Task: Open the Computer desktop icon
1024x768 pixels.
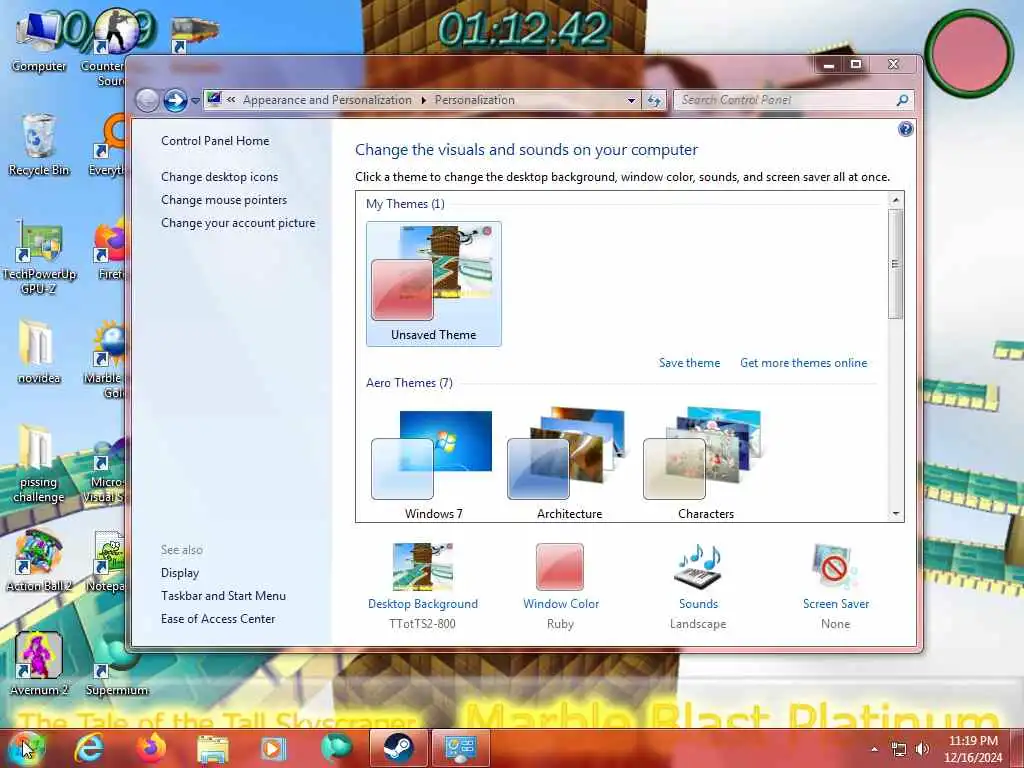Action: click(38, 42)
